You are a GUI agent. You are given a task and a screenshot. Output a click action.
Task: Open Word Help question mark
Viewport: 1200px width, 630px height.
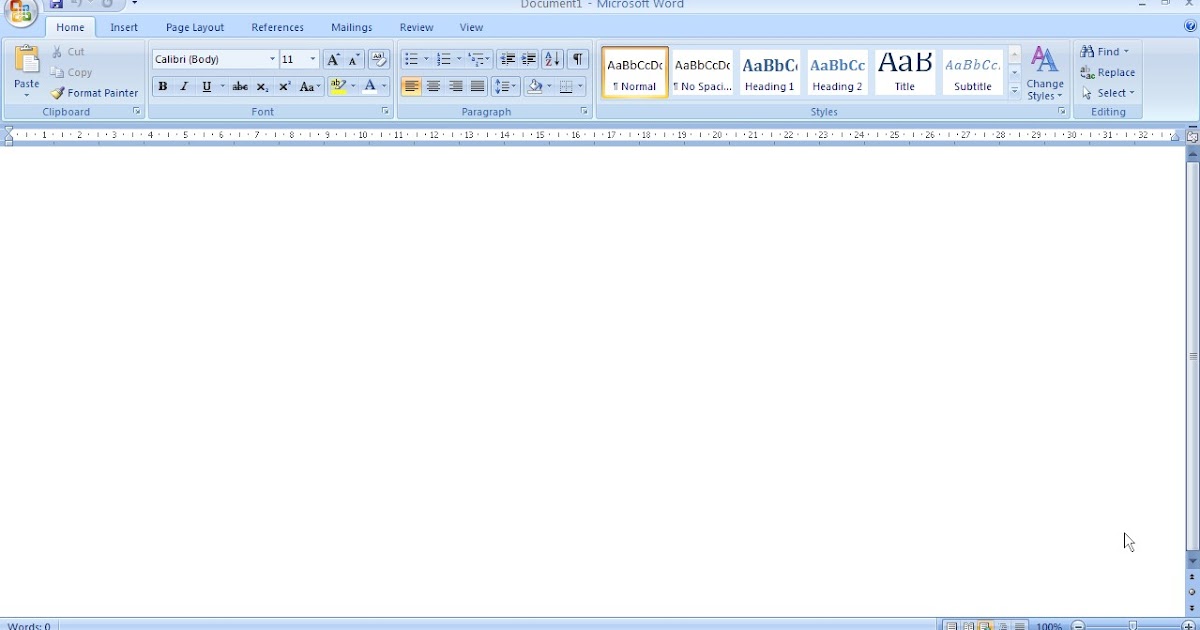tap(1190, 27)
